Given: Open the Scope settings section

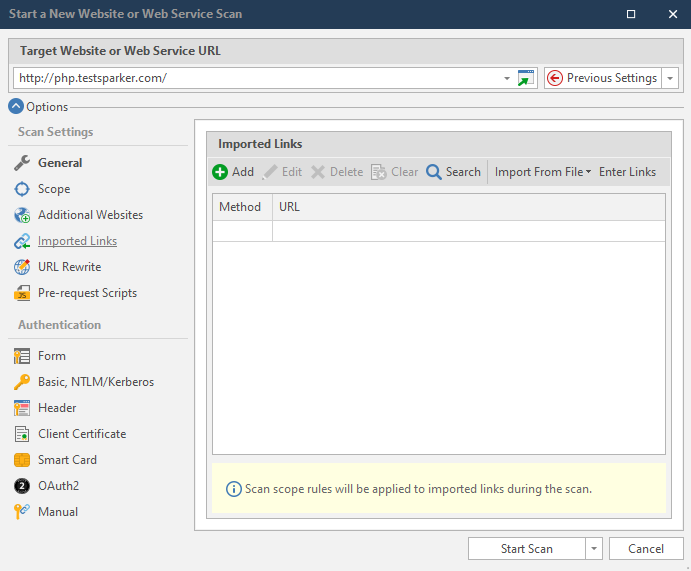Looking at the screenshot, I should [x=53, y=189].
